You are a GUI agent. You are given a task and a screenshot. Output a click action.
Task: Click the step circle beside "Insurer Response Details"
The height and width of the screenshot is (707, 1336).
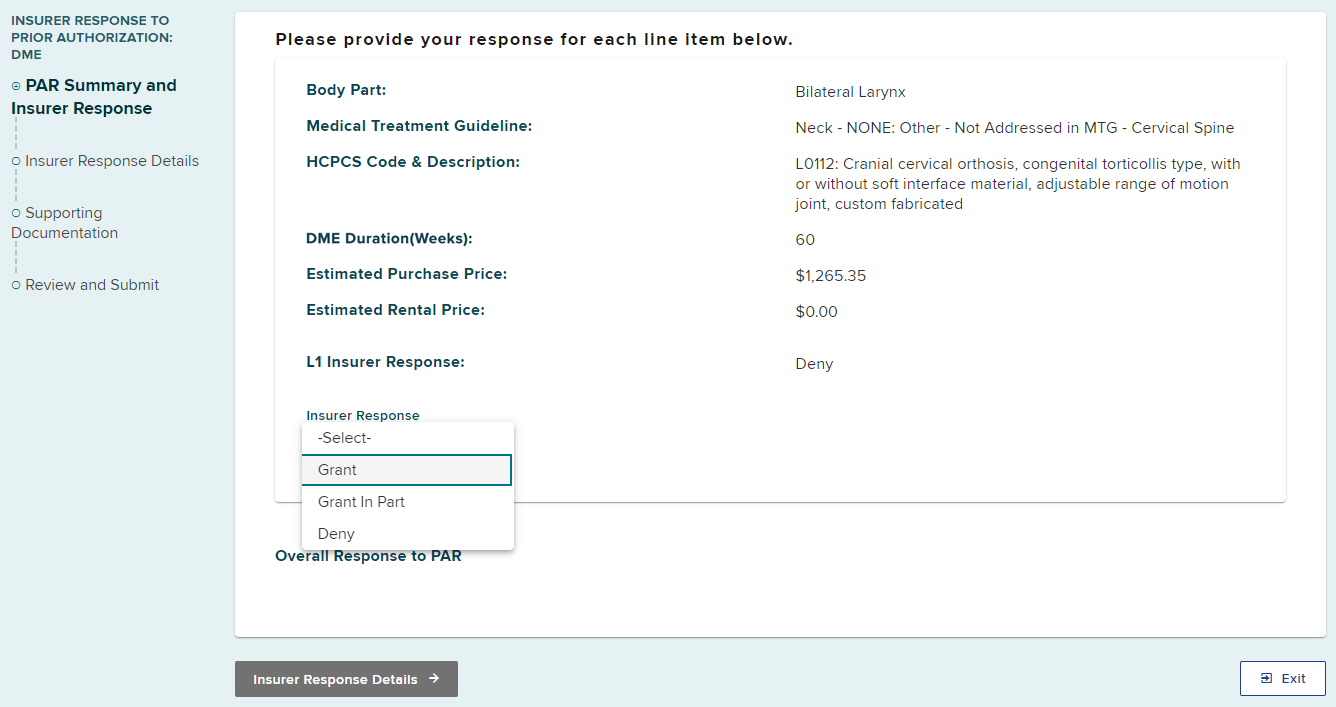(x=15, y=160)
